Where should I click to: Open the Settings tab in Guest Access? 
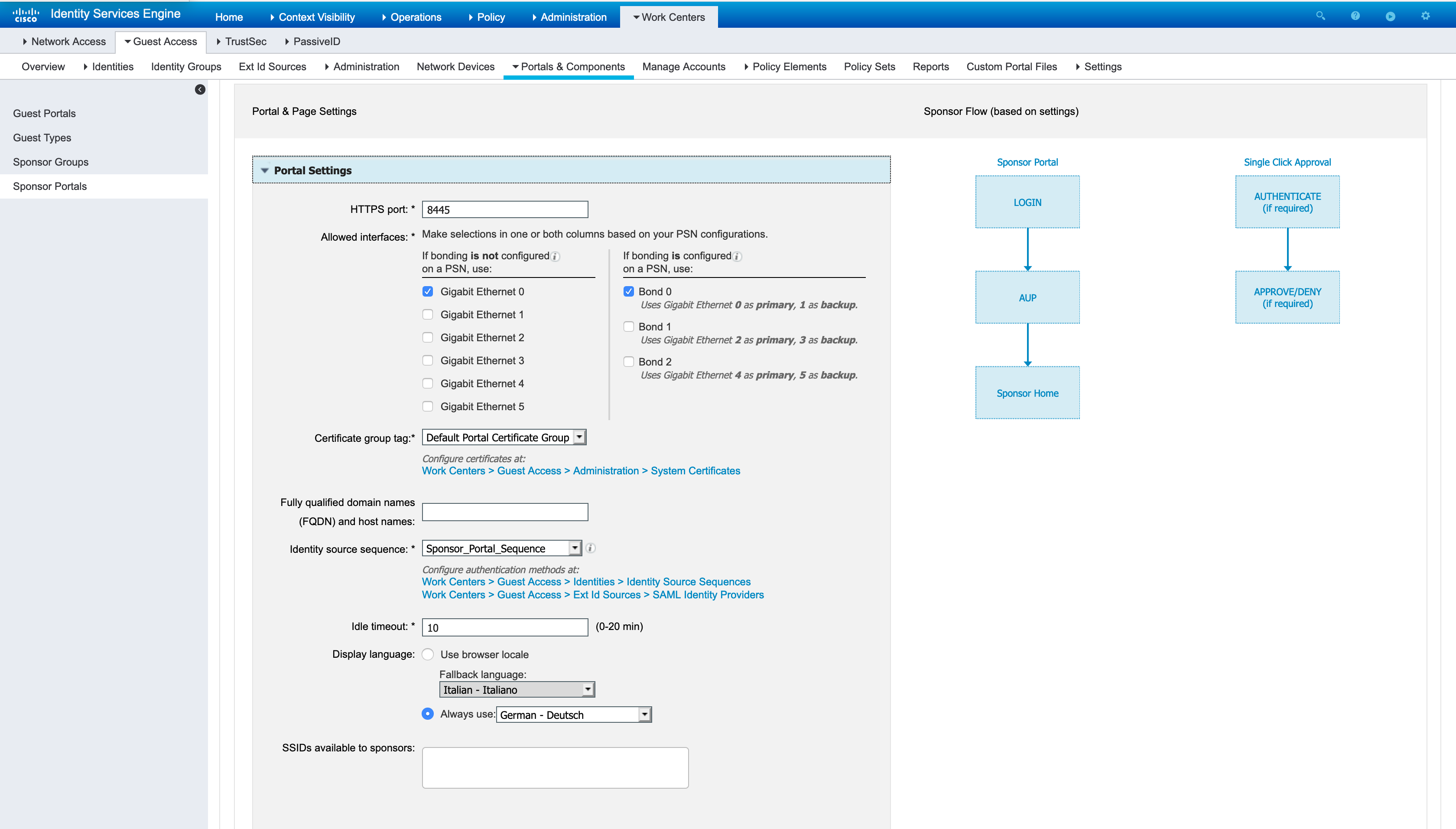(x=1098, y=67)
